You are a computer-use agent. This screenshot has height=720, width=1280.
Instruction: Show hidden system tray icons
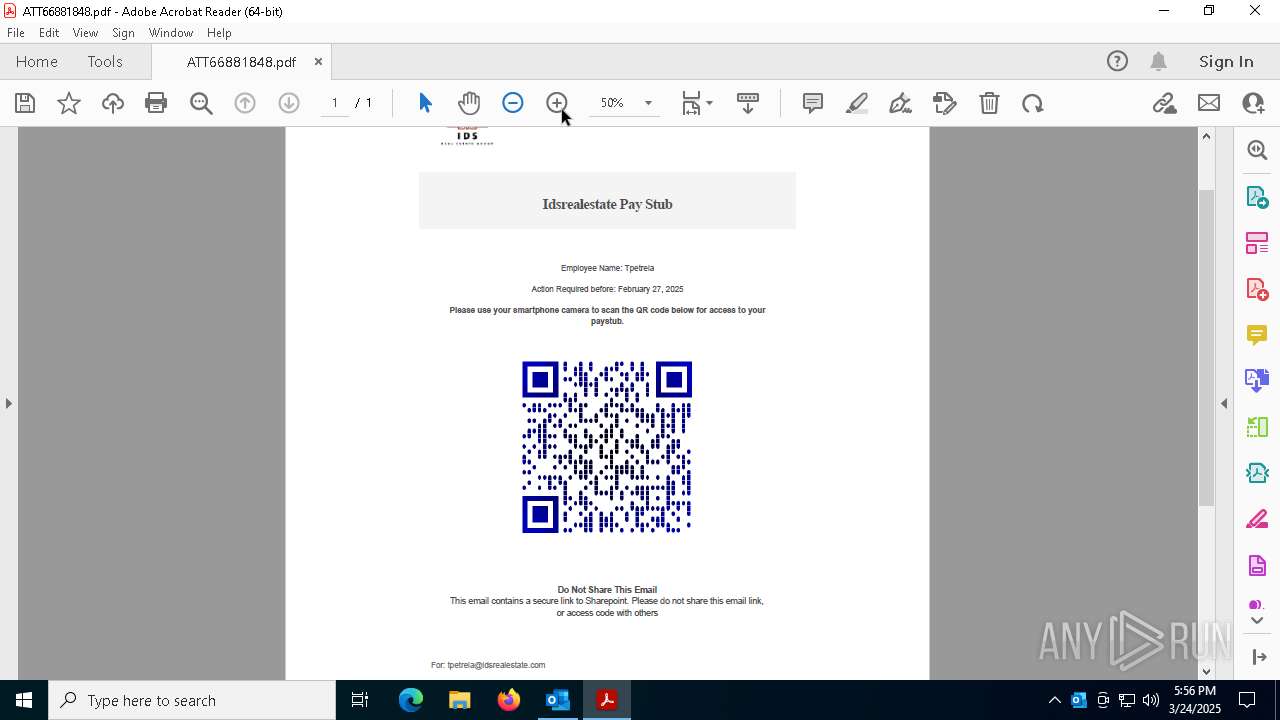(1054, 700)
